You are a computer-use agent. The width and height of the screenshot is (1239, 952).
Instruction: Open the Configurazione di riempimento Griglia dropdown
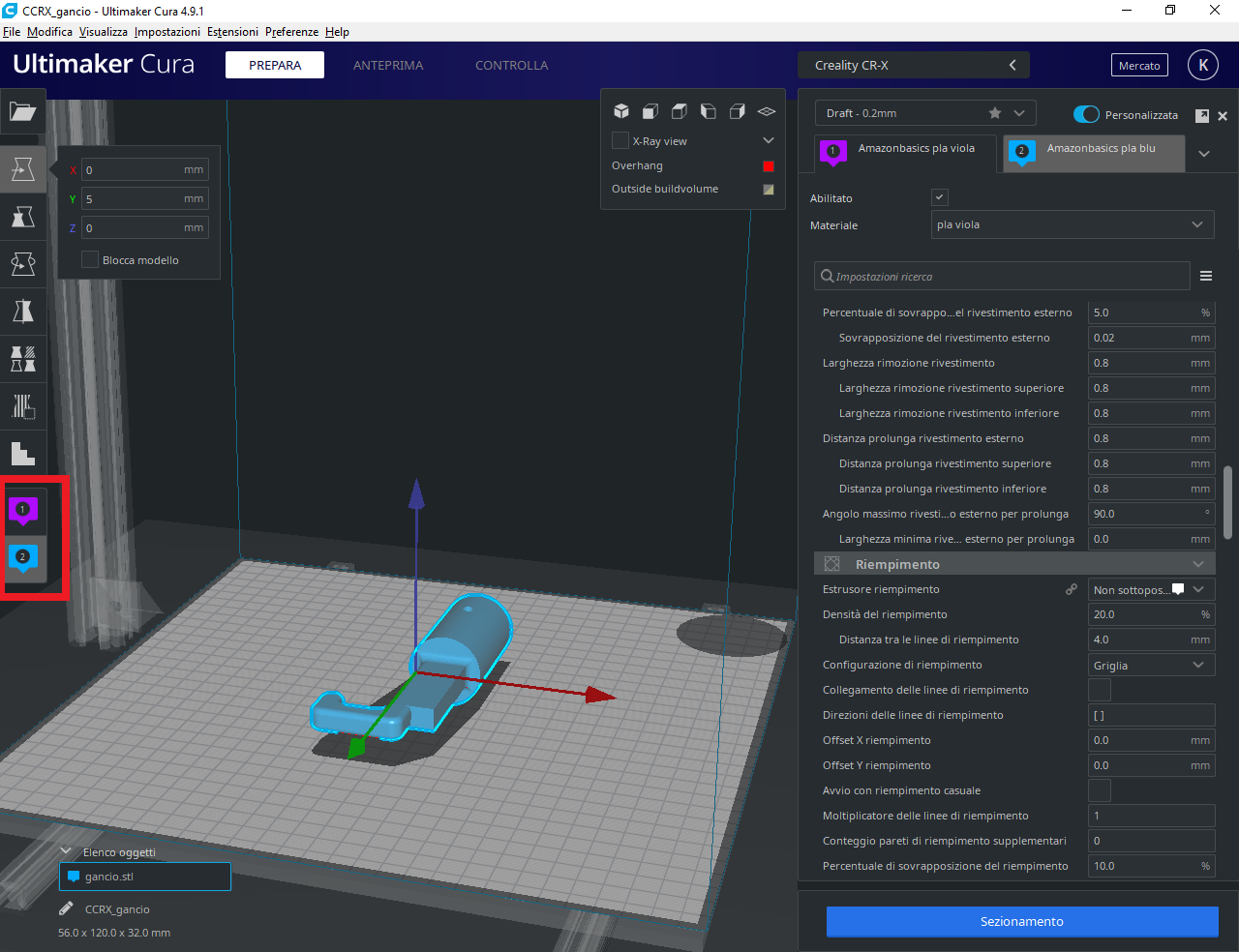coord(1150,666)
